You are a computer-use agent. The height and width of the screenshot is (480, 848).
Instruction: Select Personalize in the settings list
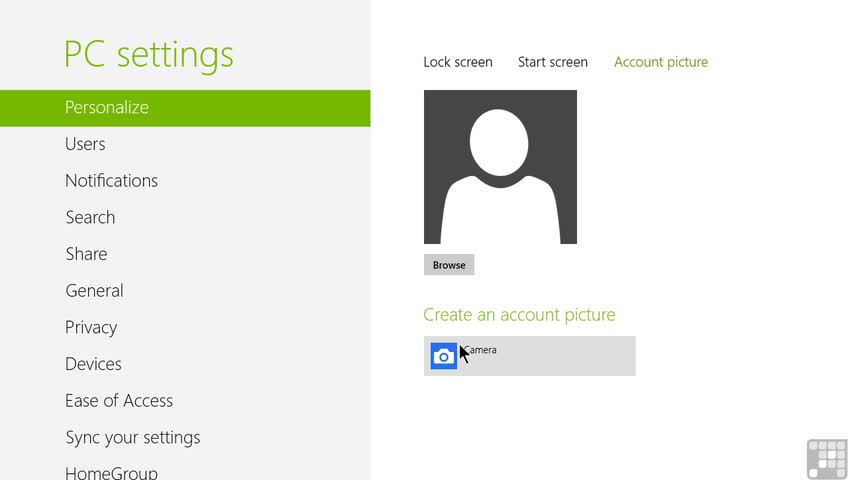pos(185,108)
